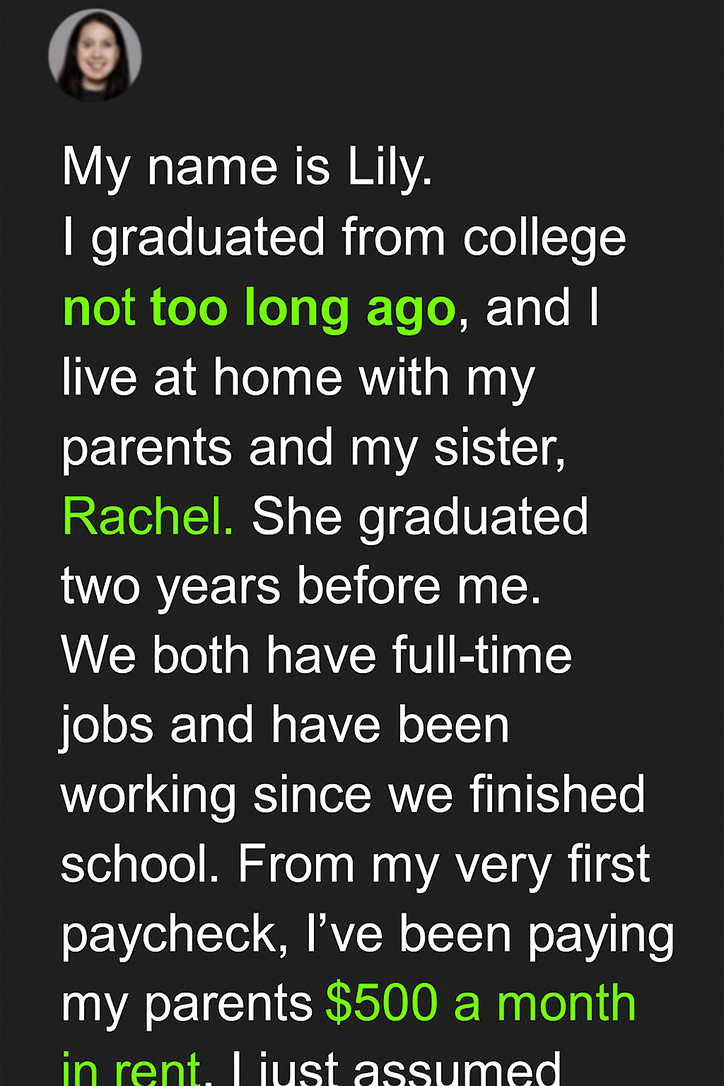Select the green highlighted name "Rachel."
Image resolution: width=724 pixels, height=1086 pixels.
[148, 516]
